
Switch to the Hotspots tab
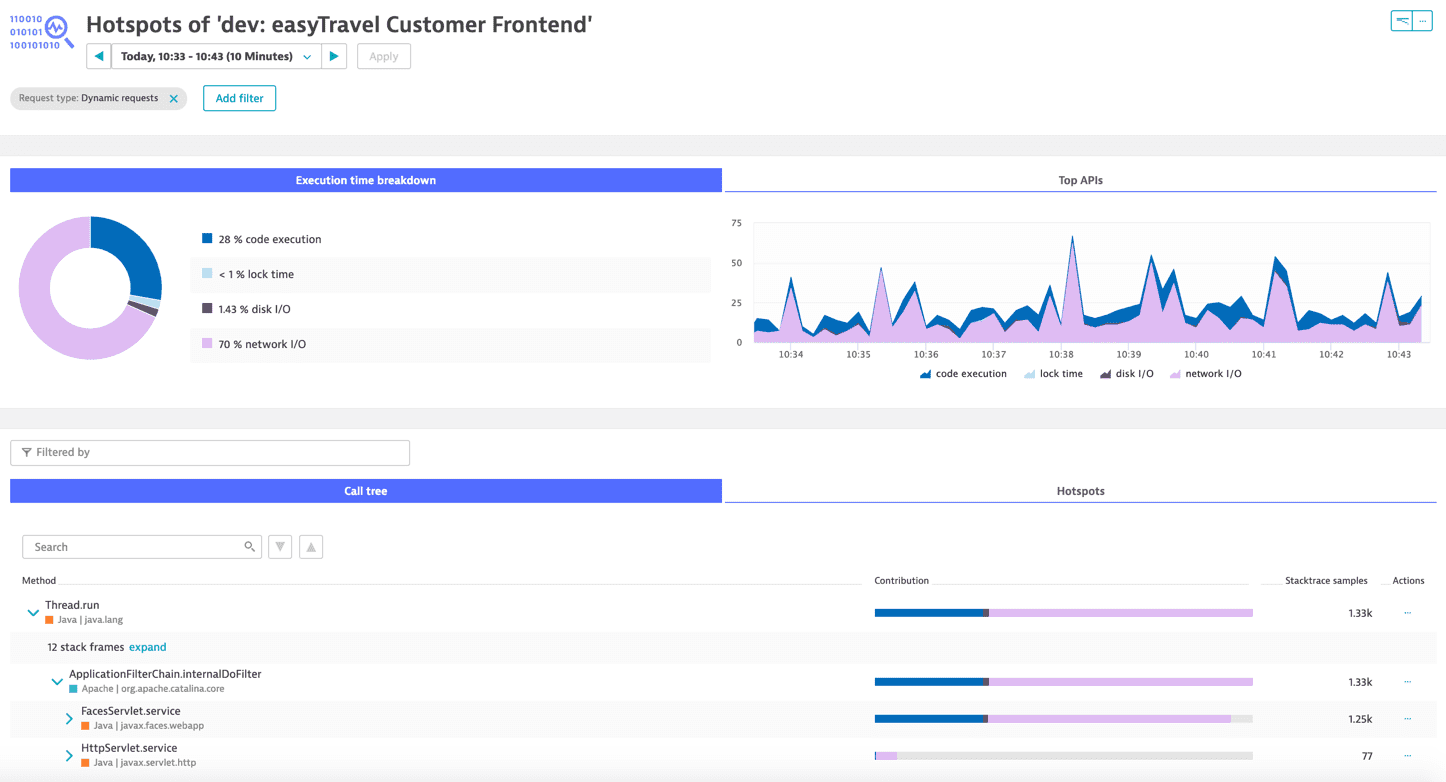pos(1080,491)
